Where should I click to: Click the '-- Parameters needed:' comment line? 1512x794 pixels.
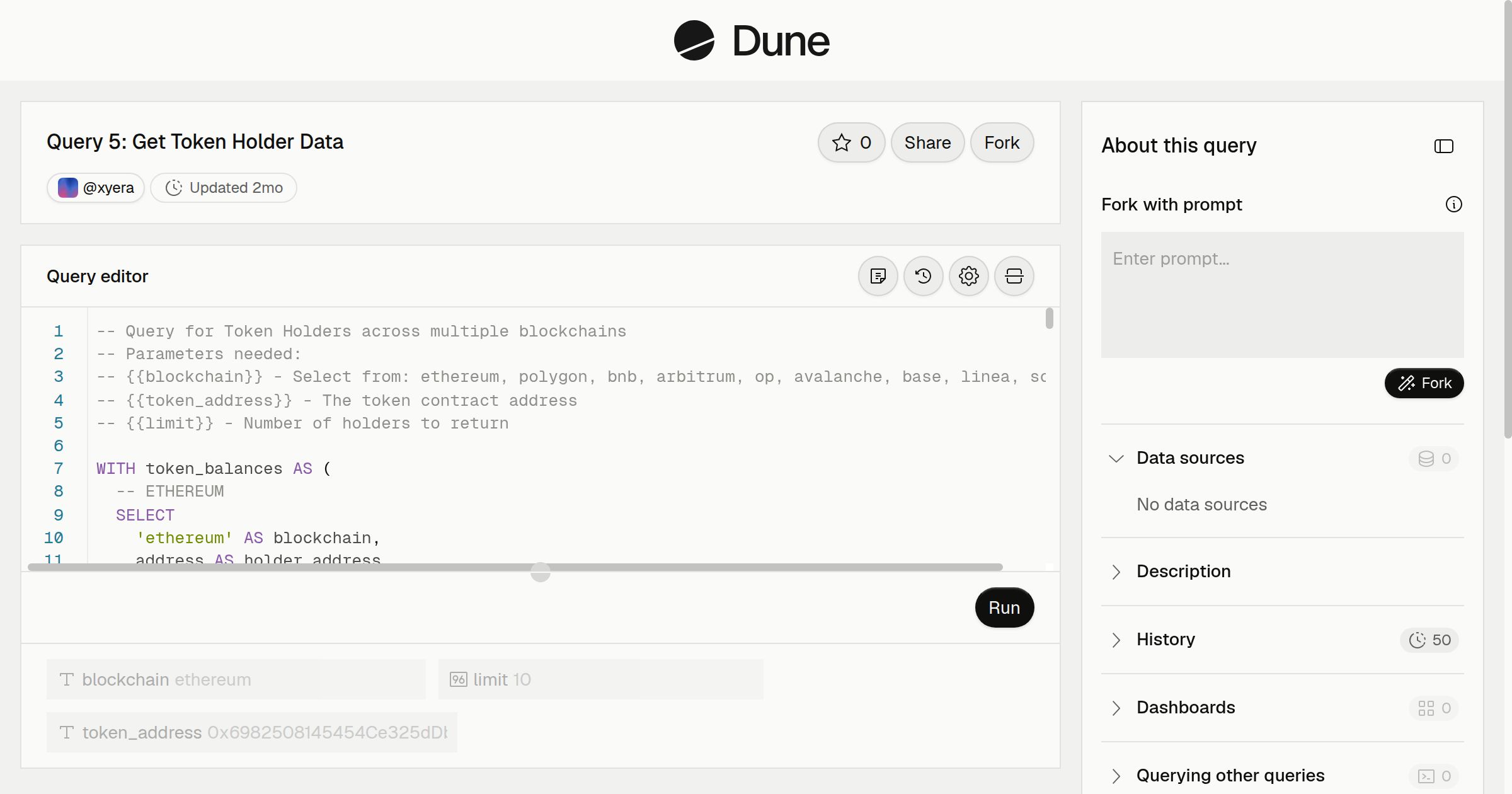click(x=199, y=354)
